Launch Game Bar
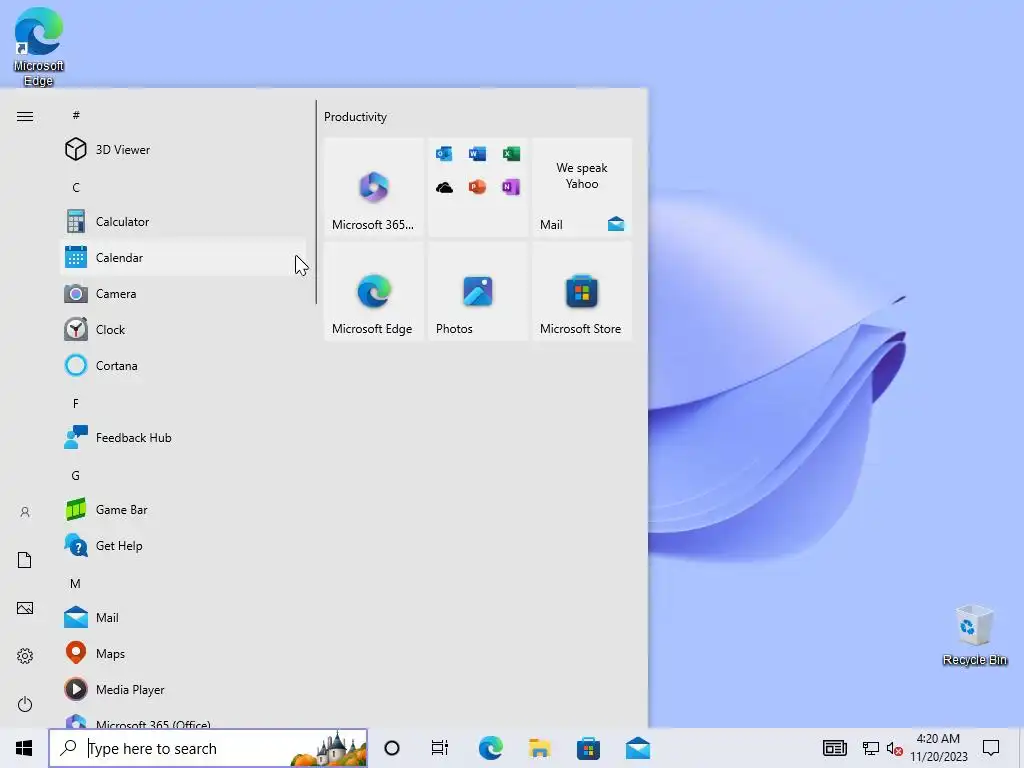This screenshot has height=768, width=1024. tap(183, 509)
